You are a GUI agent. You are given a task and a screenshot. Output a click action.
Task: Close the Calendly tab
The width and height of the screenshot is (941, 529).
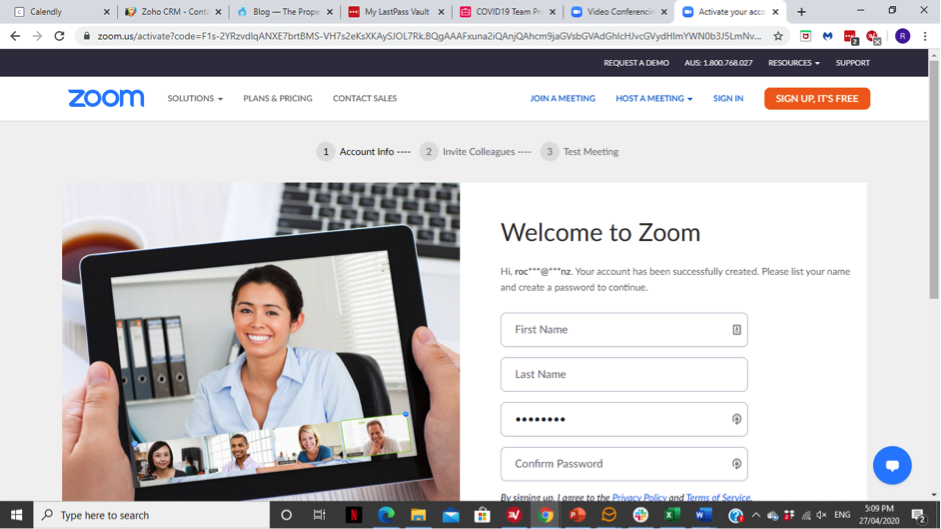point(107,11)
